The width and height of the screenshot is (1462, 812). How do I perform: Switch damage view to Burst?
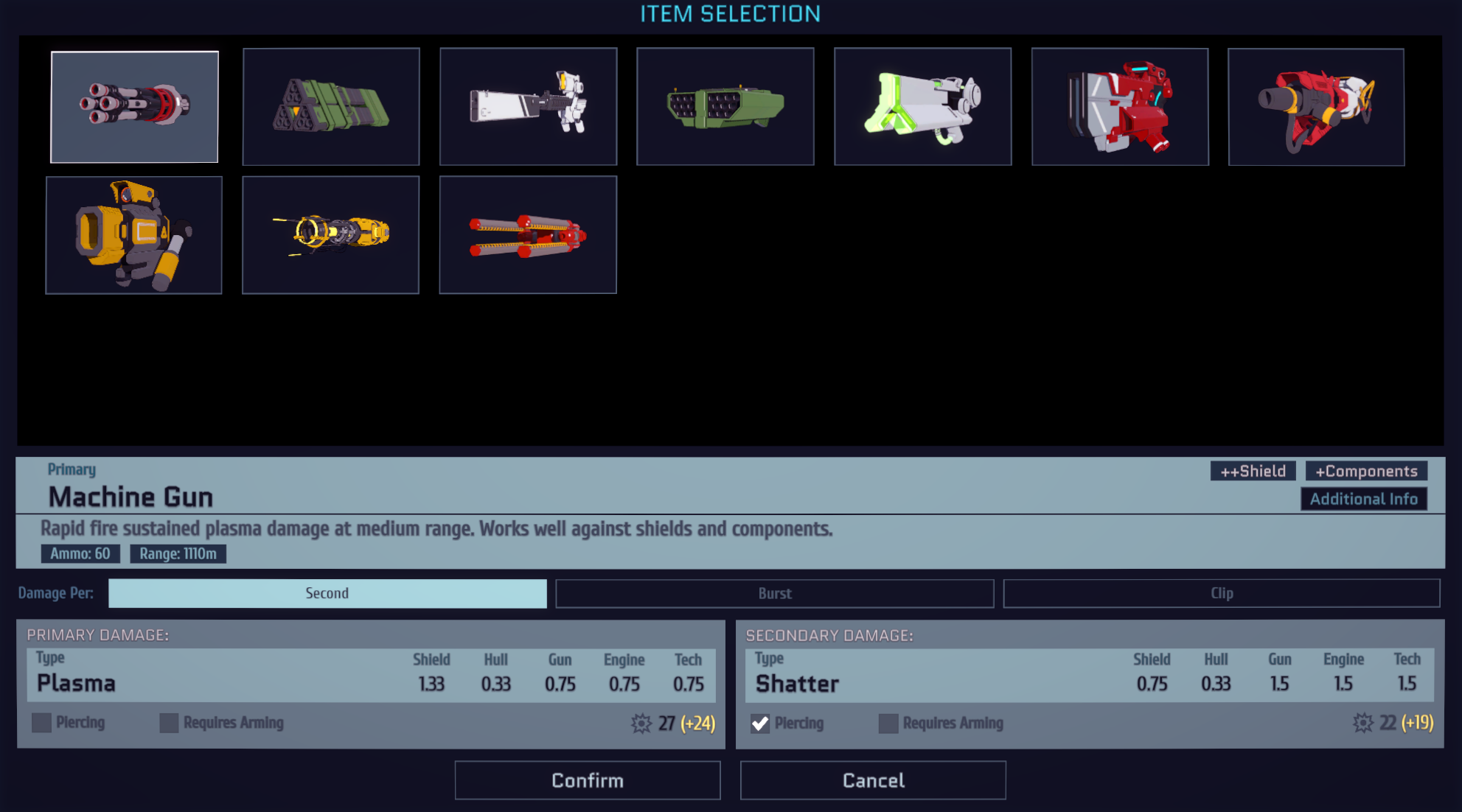point(775,593)
